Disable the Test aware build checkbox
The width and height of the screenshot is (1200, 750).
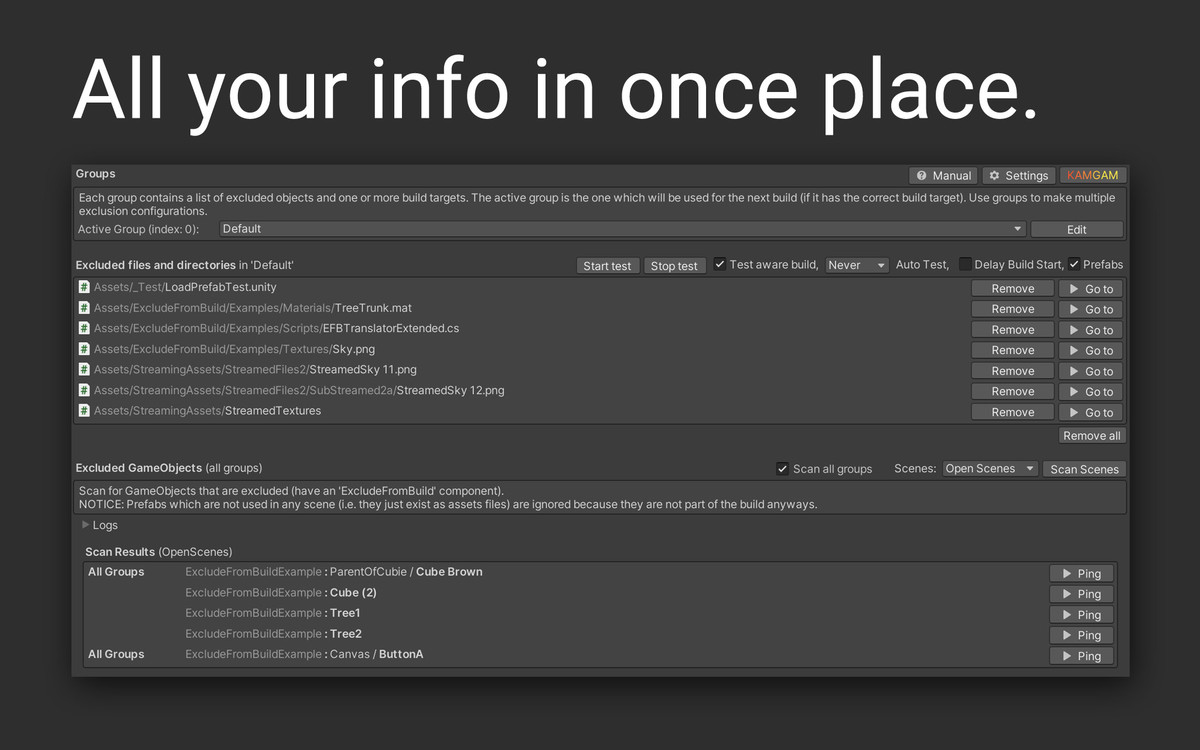721,265
